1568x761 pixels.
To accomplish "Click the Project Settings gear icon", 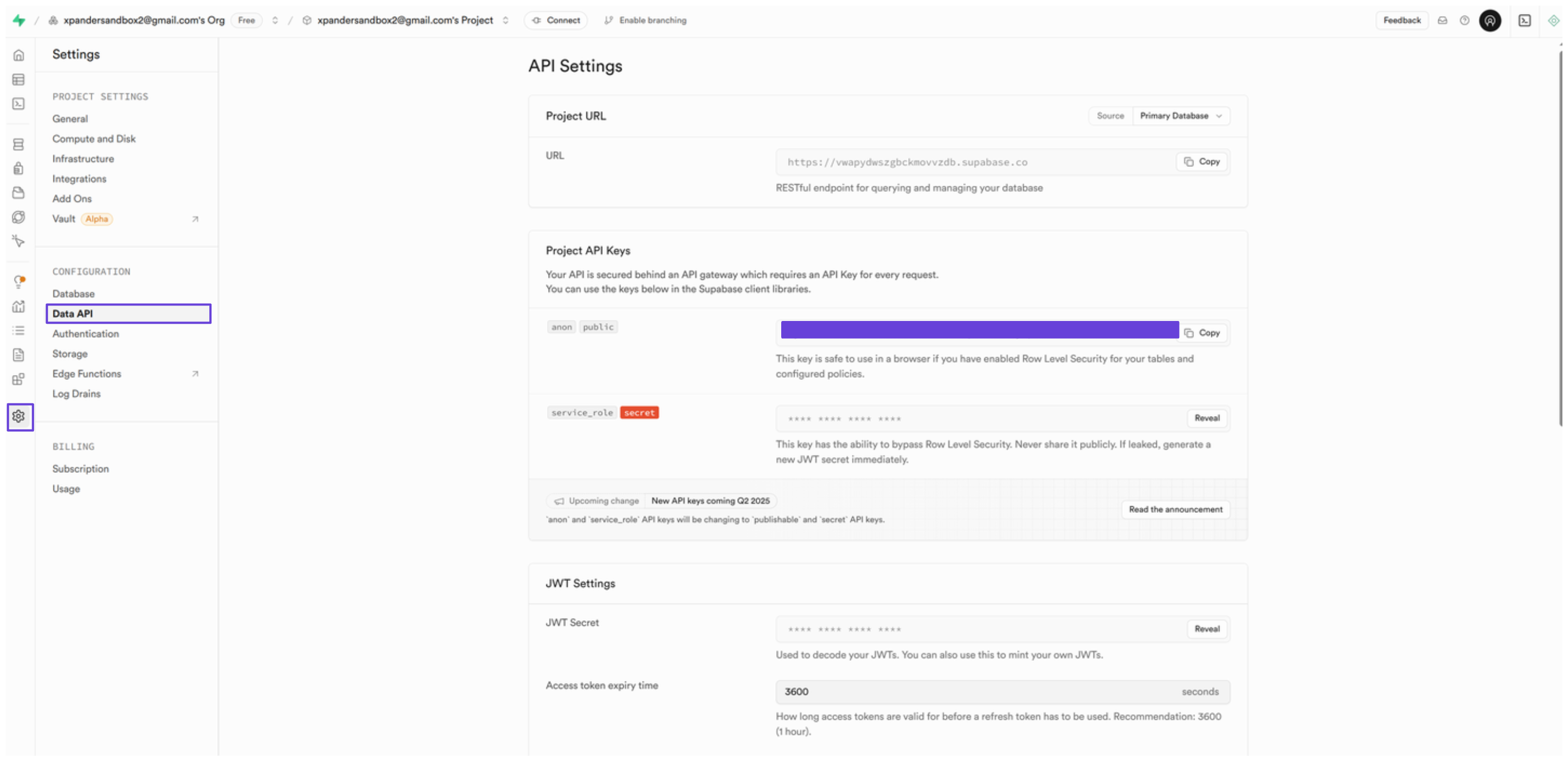I will pyautogui.click(x=19, y=416).
